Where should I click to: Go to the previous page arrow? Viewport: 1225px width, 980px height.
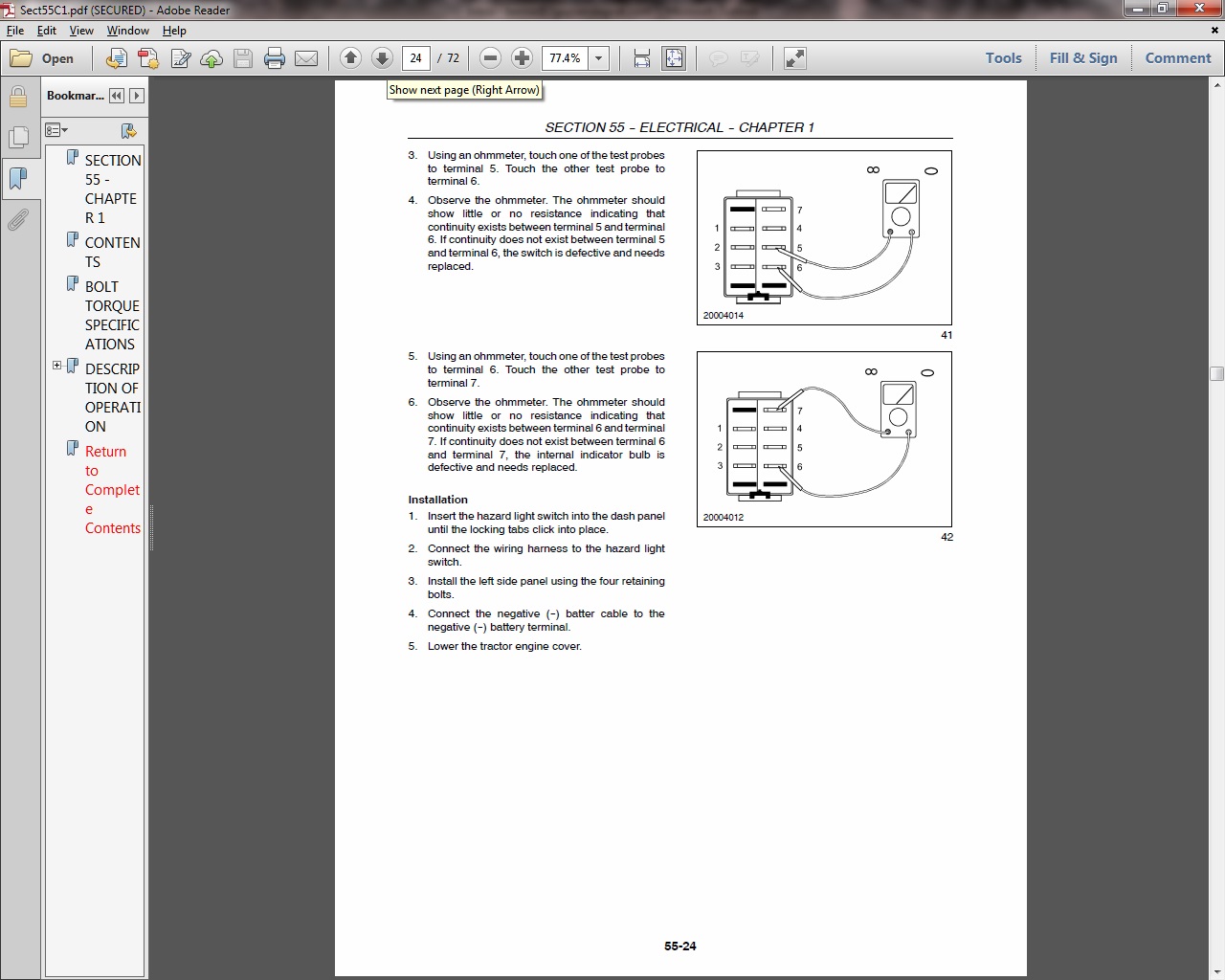click(x=350, y=58)
